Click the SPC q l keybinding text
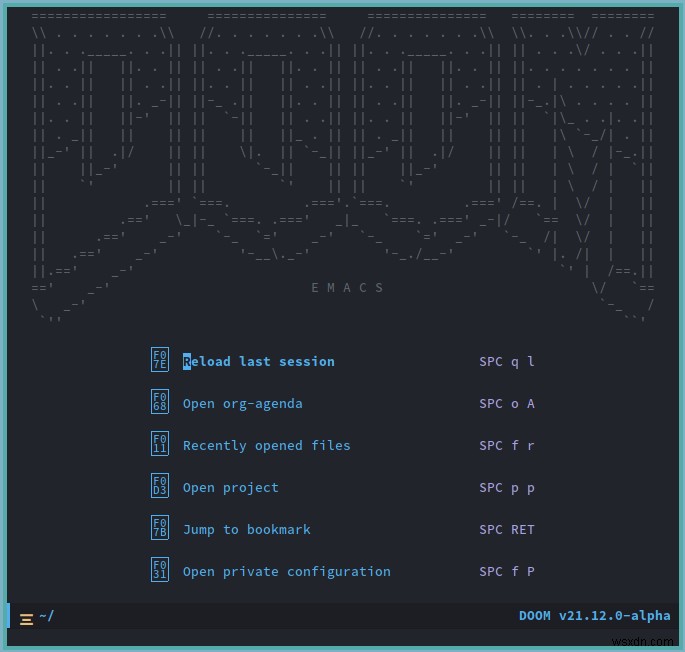This screenshot has width=685, height=652. pyautogui.click(x=507, y=361)
